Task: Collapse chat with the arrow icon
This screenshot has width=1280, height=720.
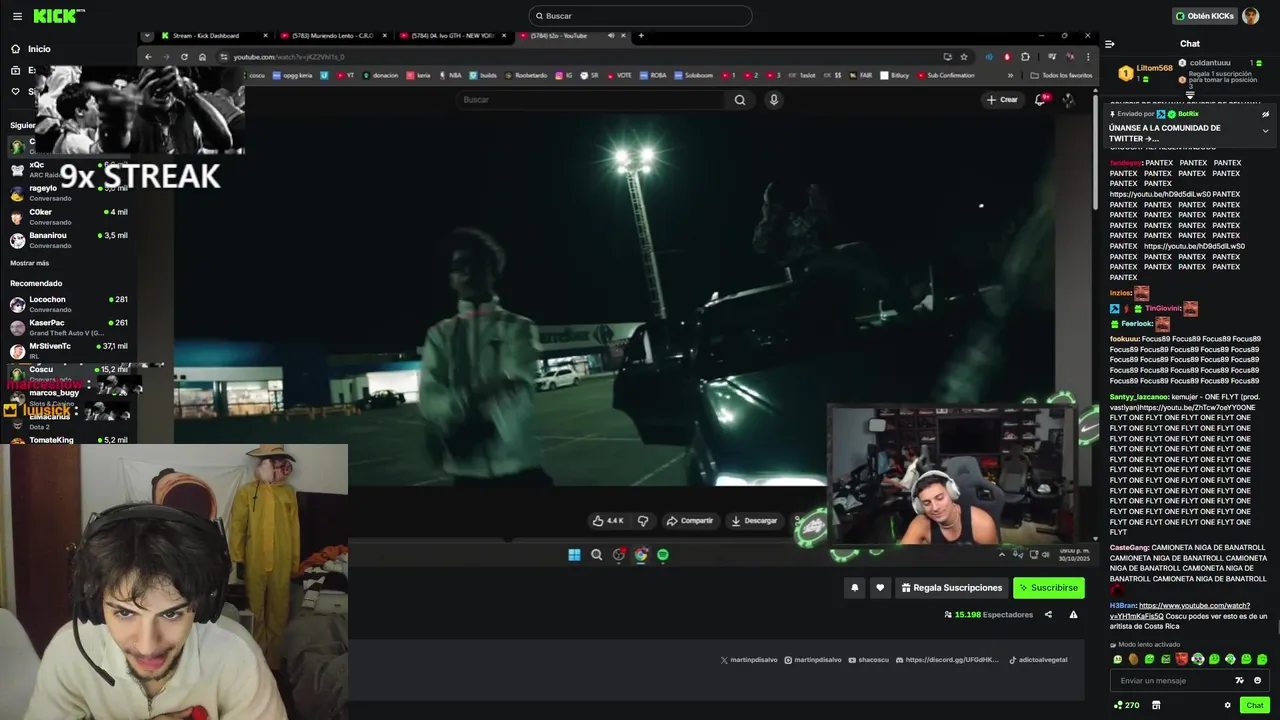Action: (1110, 44)
